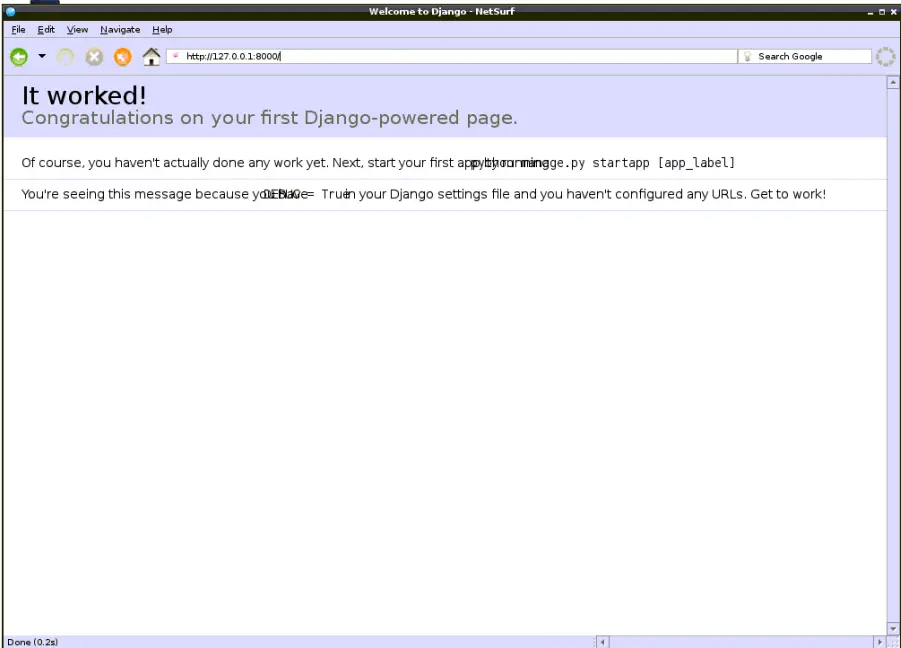The height and width of the screenshot is (648, 901).
Task: Minimize the NetSurf window
Action: [871, 11]
